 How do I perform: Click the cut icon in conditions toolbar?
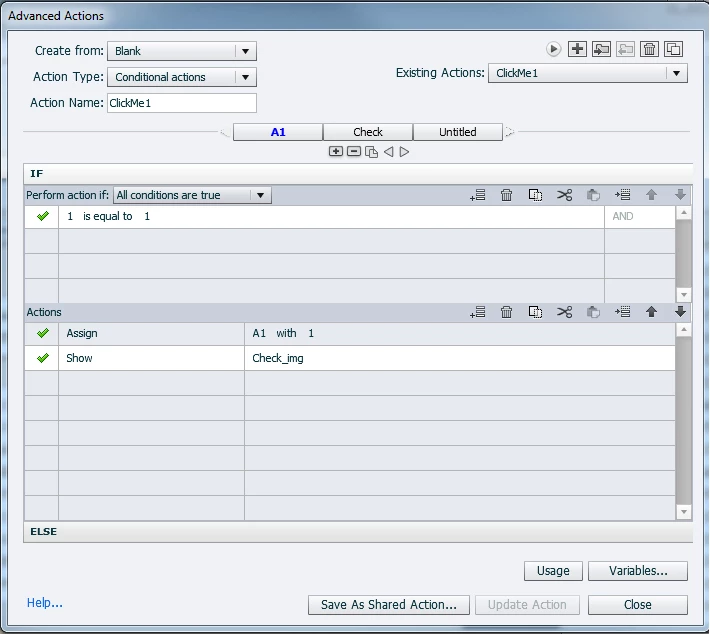pyautogui.click(x=564, y=195)
